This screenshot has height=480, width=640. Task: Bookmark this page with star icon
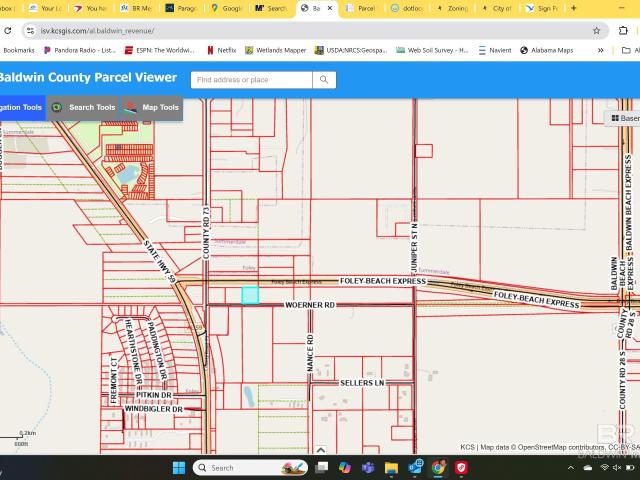(597, 31)
